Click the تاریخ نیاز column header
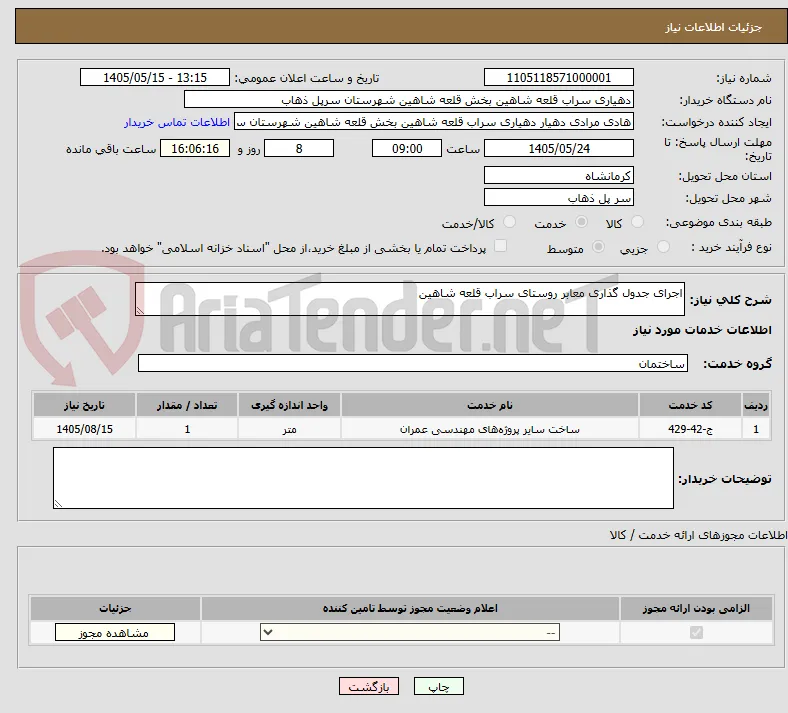This screenshot has height=713, width=788. coord(84,405)
